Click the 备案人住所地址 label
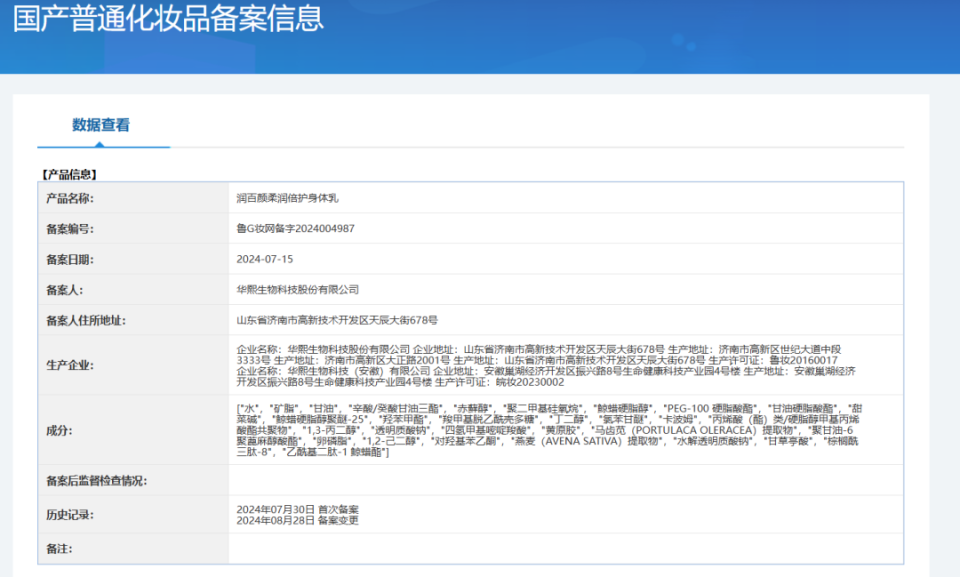This screenshot has width=960, height=577. pyautogui.click(x=86, y=320)
